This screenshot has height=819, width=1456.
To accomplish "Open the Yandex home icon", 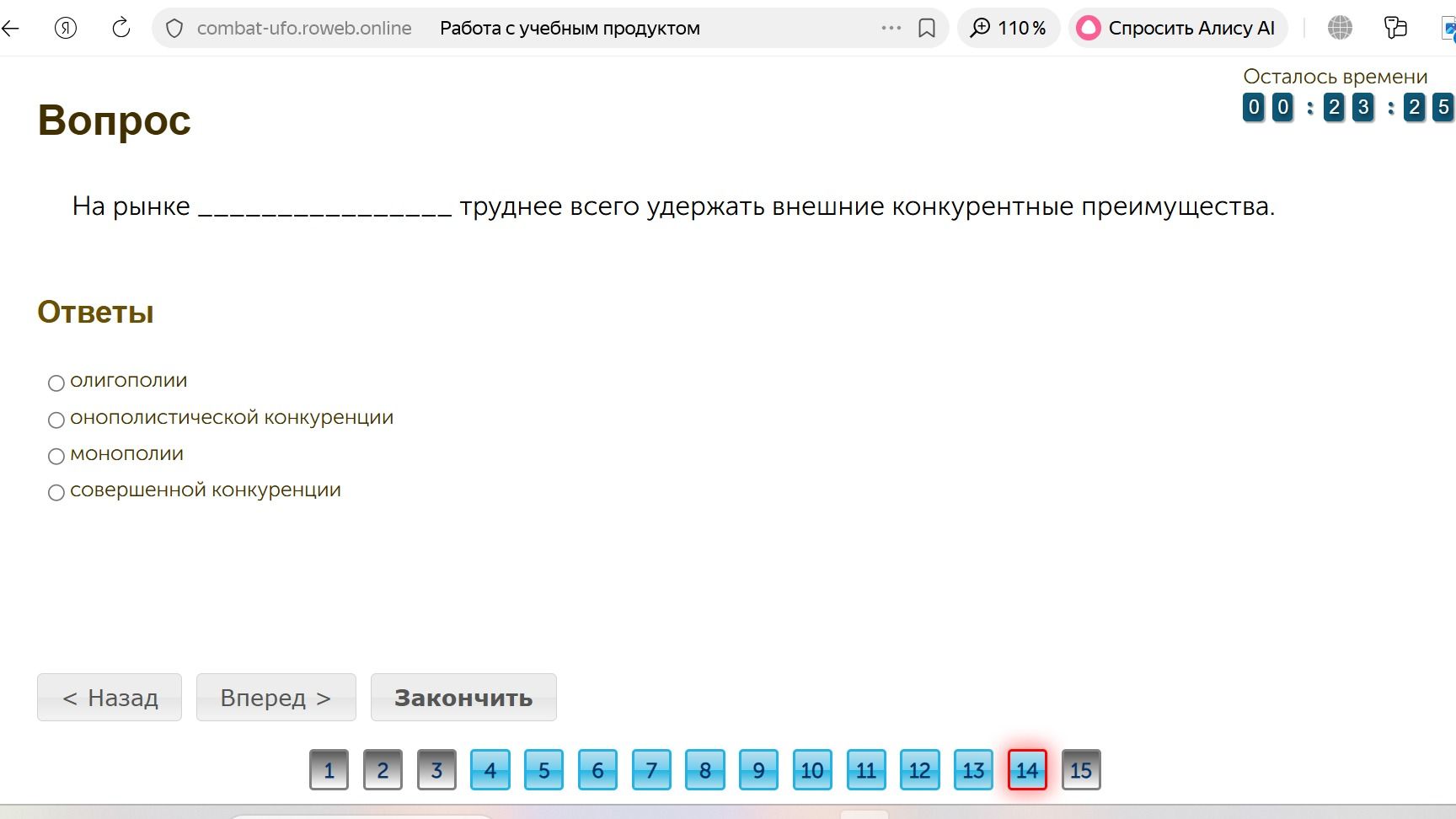I will pyautogui.click(x=66, y=29).
